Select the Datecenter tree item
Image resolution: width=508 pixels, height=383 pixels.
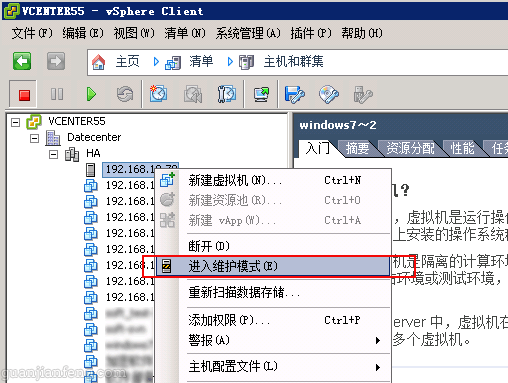click(94, 137)
